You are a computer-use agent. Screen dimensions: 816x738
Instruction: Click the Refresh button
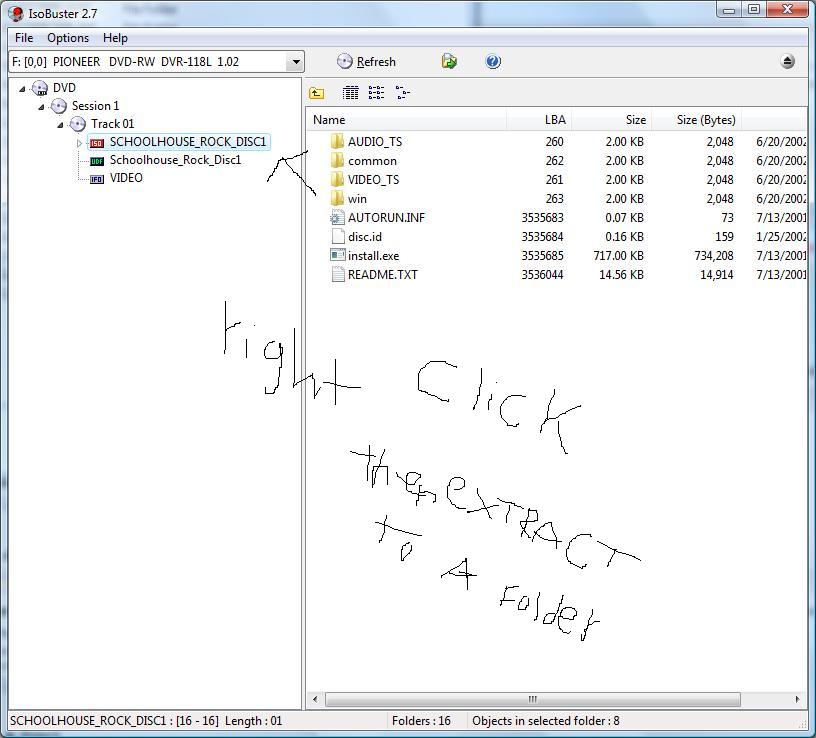pos(366,62)
